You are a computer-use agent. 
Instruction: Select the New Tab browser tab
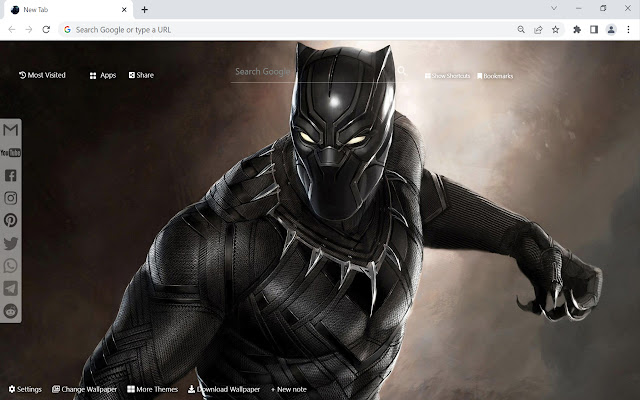tap(68, 10)
